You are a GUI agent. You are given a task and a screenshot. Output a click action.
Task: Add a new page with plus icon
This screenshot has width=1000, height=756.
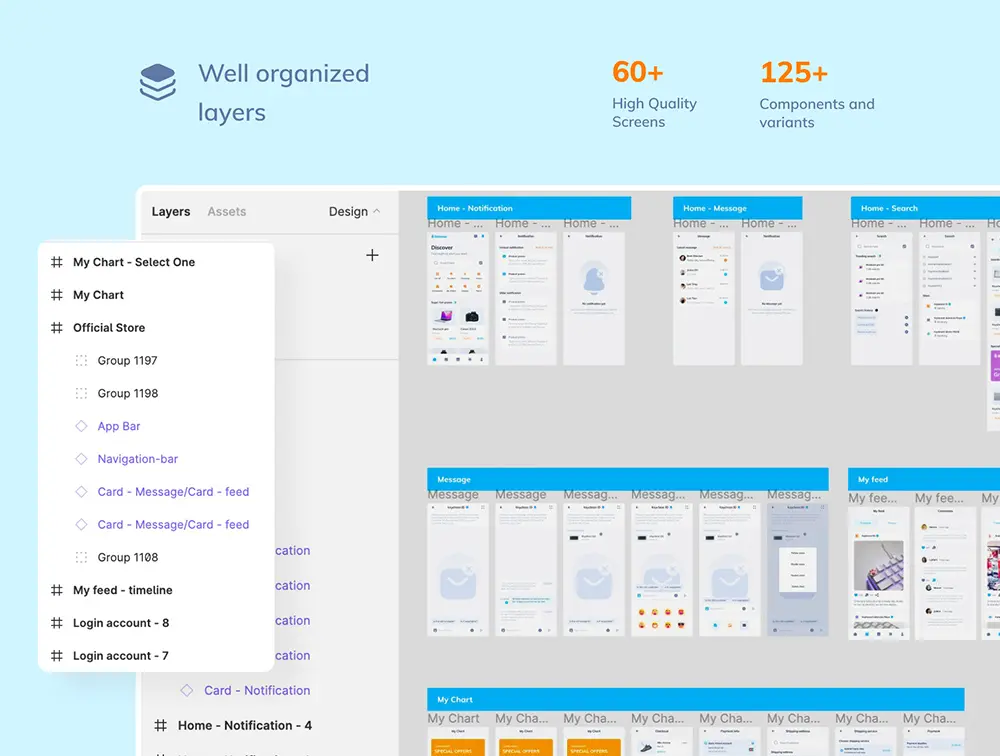click(372, 255)
